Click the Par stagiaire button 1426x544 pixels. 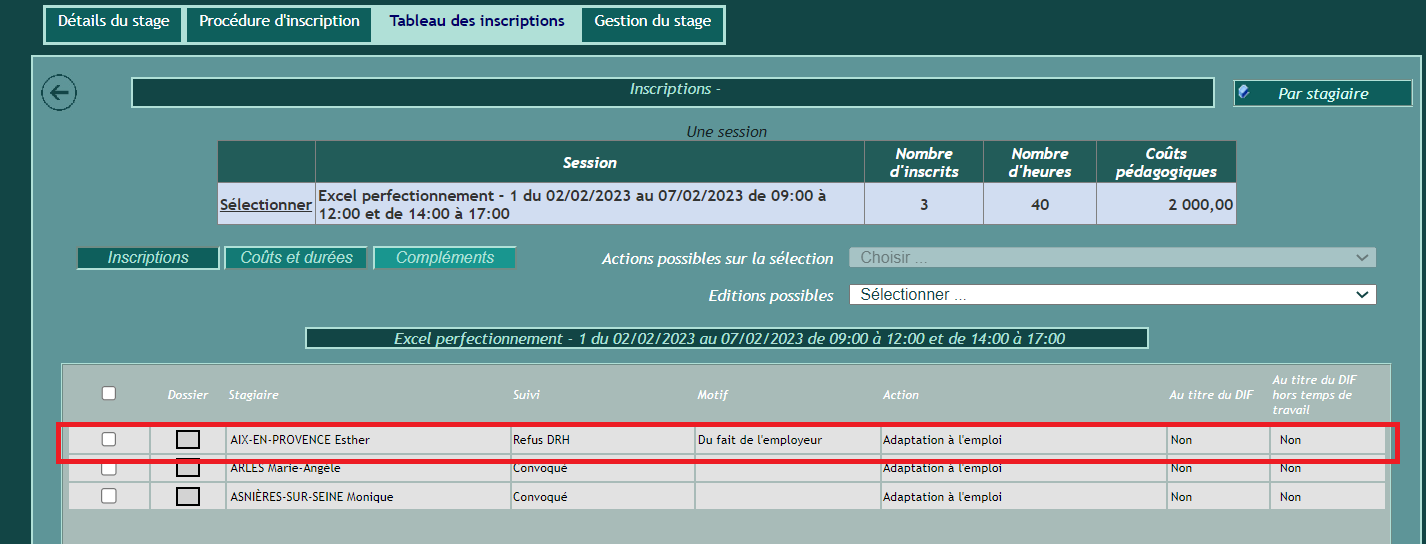tap(1322, 94)
